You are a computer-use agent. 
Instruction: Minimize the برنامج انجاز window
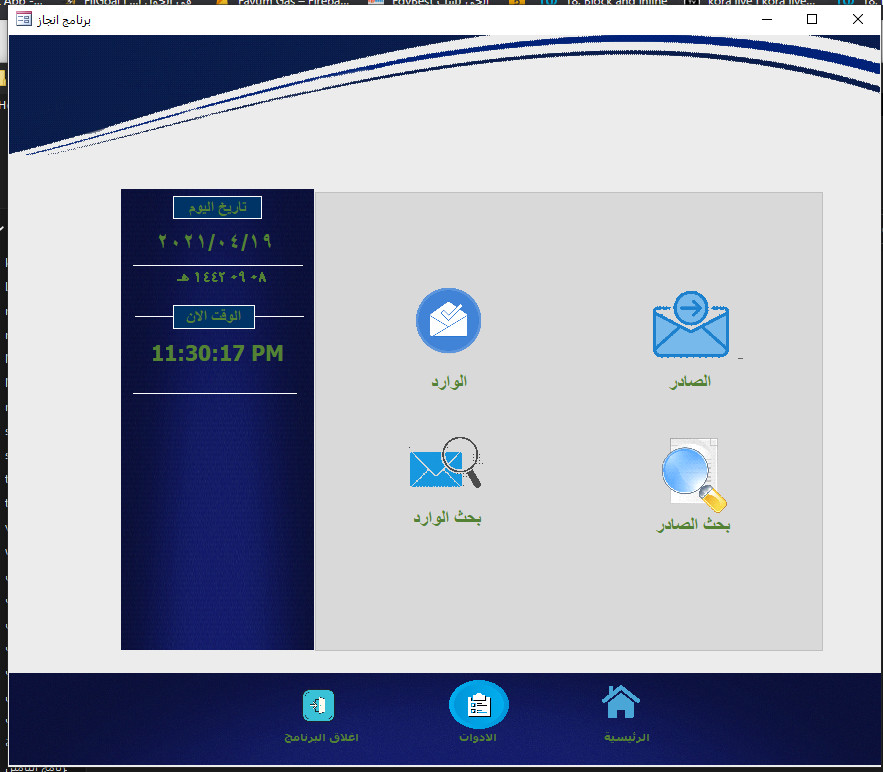[x=766, y=19]
